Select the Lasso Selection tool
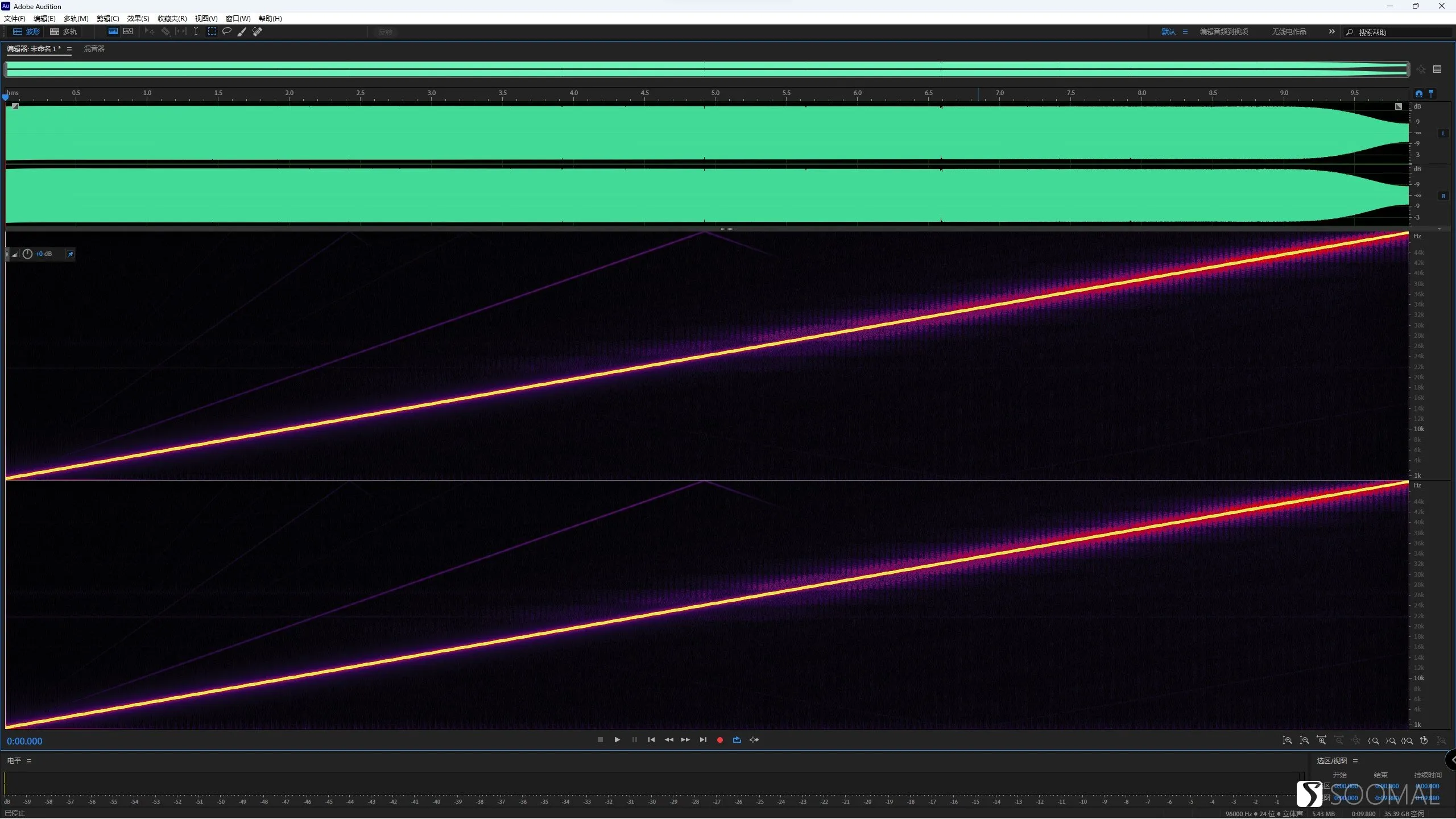1456x819 pixels. click(x=226, y=32)
